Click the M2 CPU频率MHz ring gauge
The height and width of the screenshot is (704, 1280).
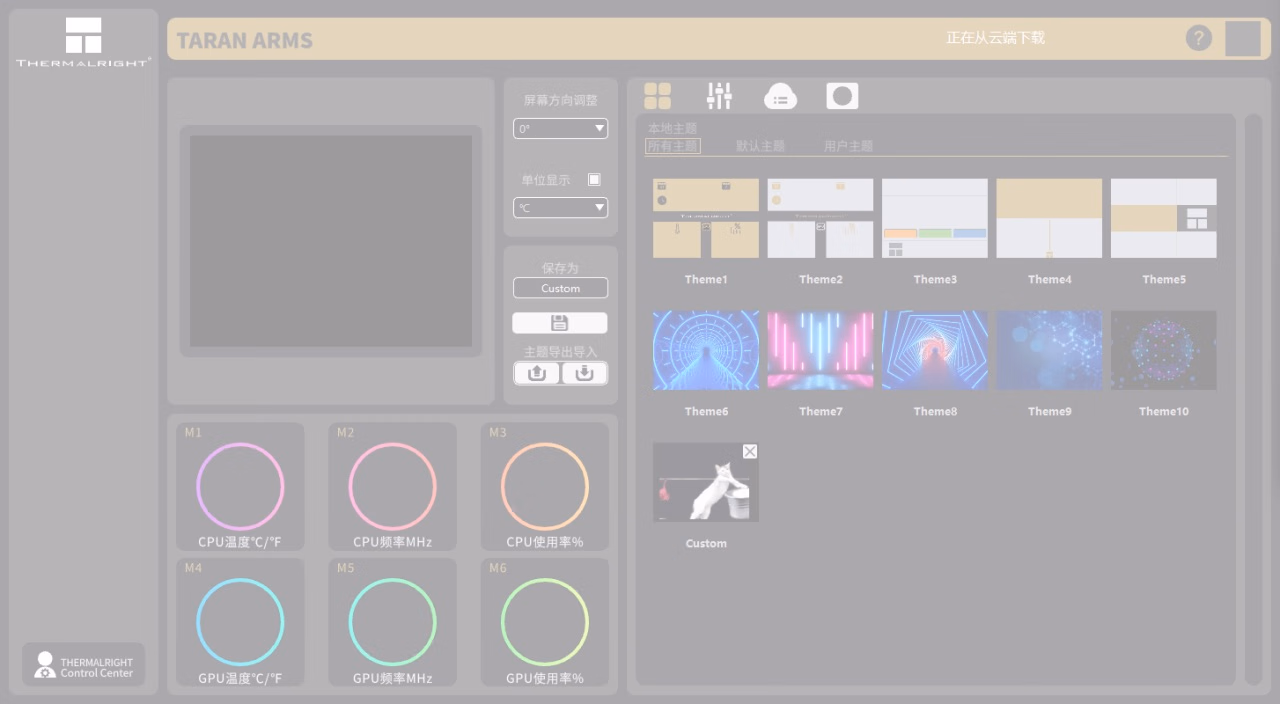coord(393,487)
